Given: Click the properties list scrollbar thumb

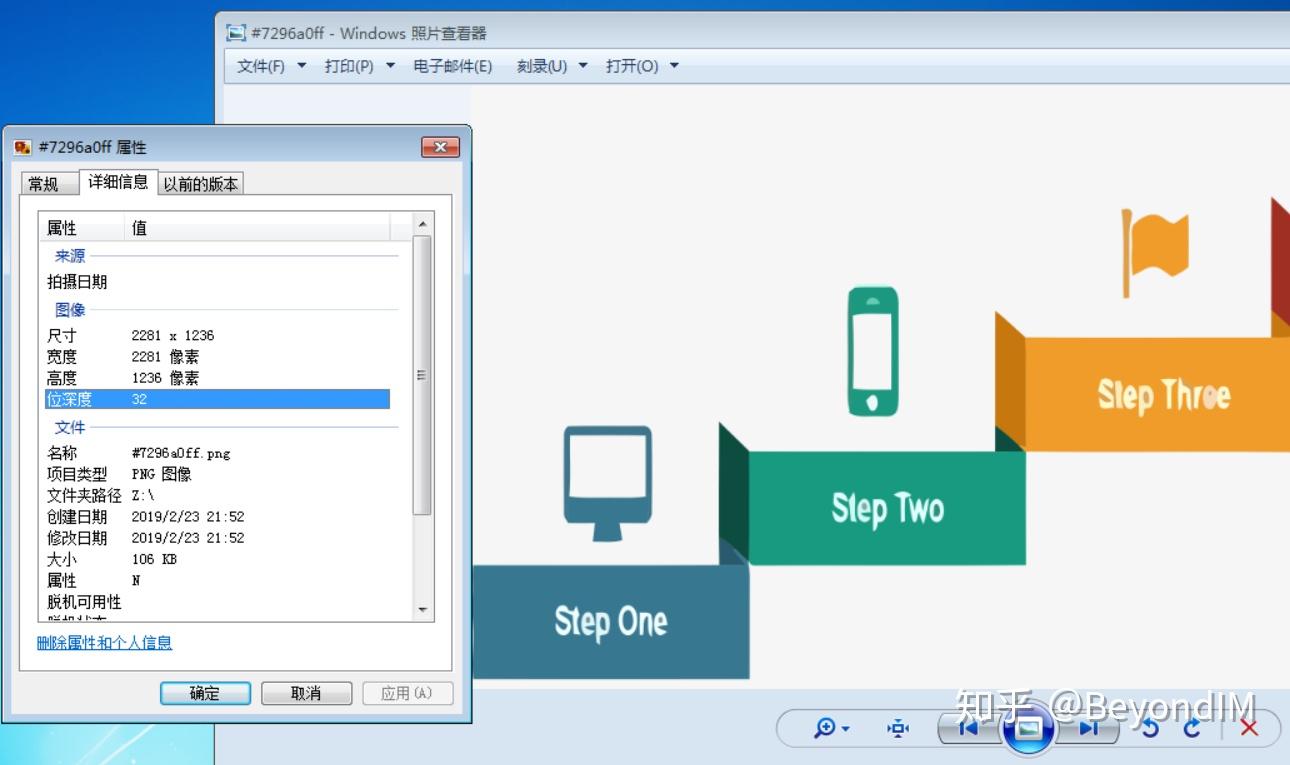Looking at the screenshot, I should click(x=422, y=375).
